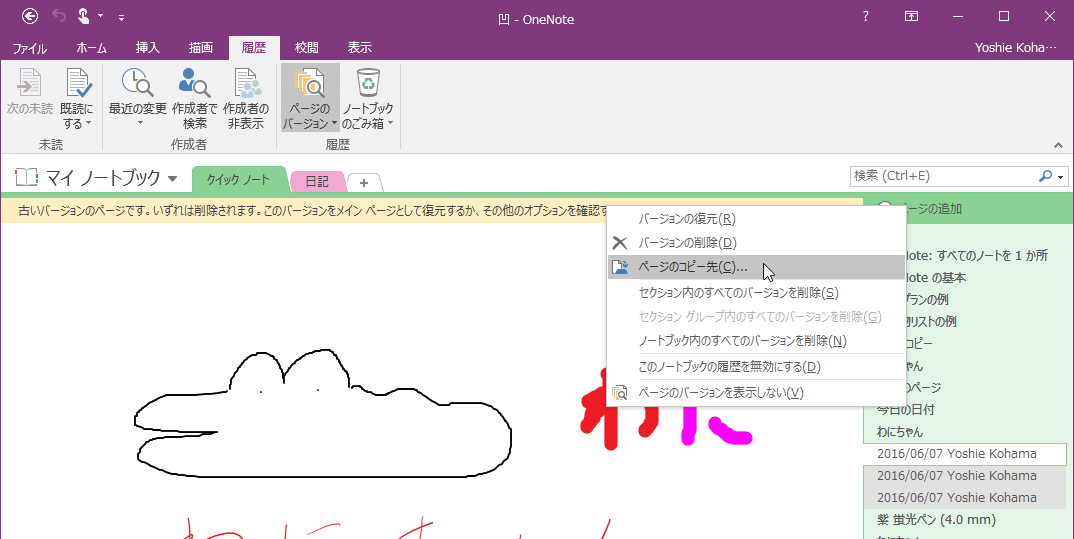Viewport: 1074px width, 539px height.
Task: Switch to the 挿入 tab
Action: [147, 47]
